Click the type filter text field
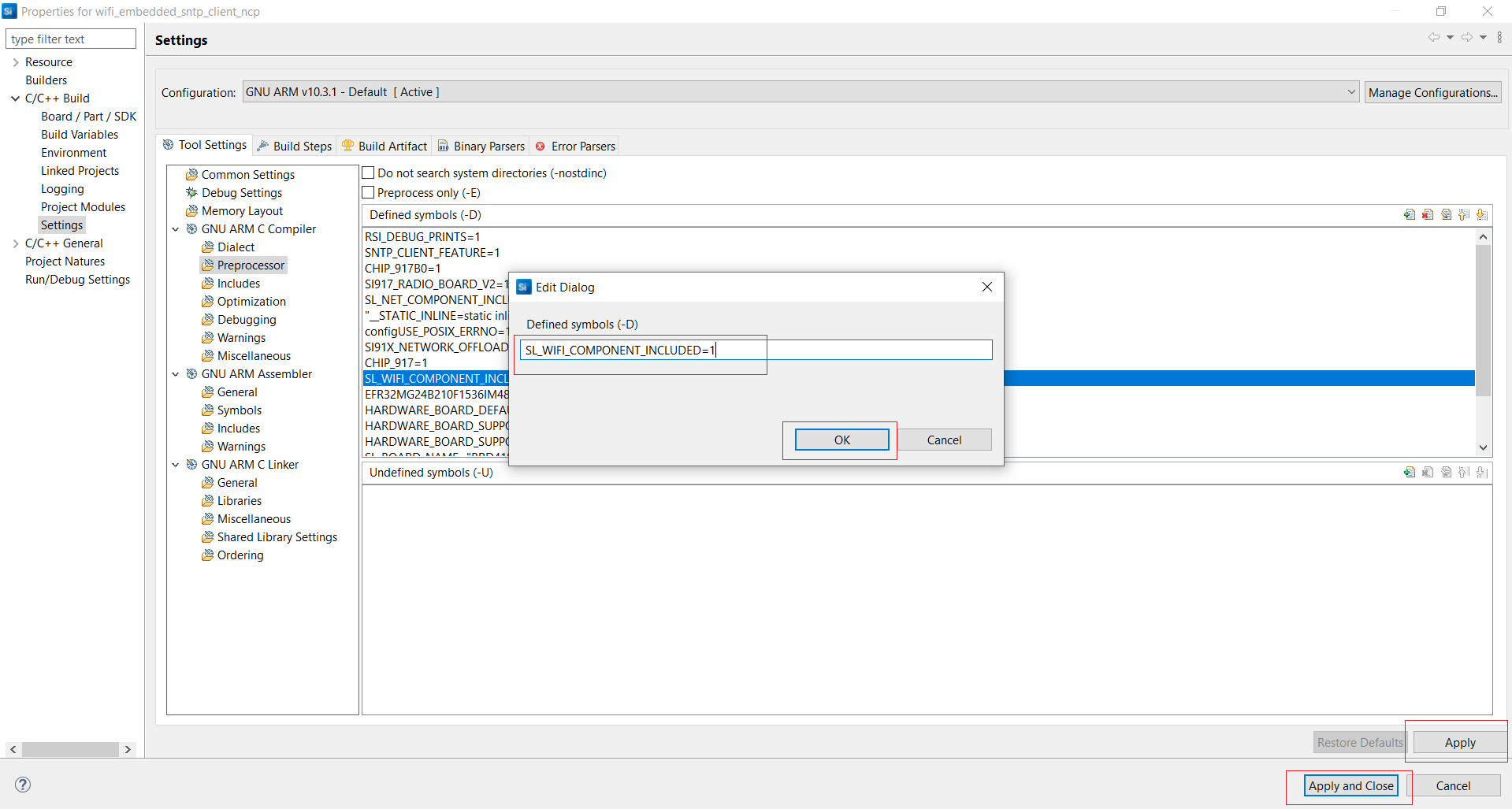Image resolution: width=1512 pixels, height=809 pixels. point(71,38)
